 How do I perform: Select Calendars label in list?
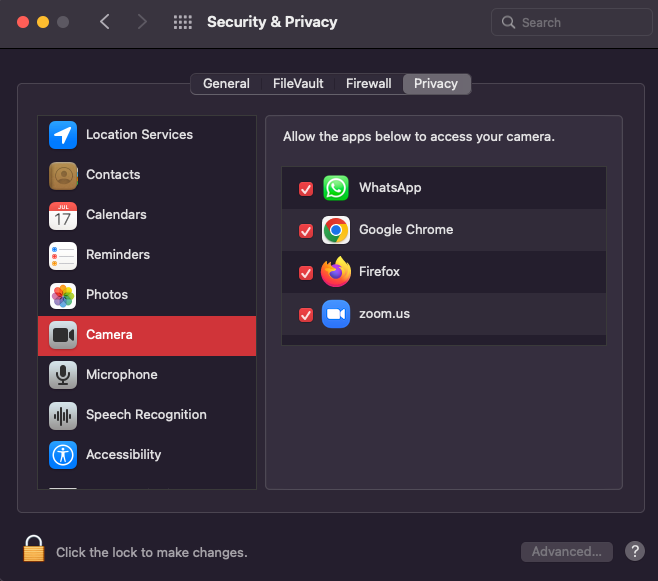click(116, 214)
